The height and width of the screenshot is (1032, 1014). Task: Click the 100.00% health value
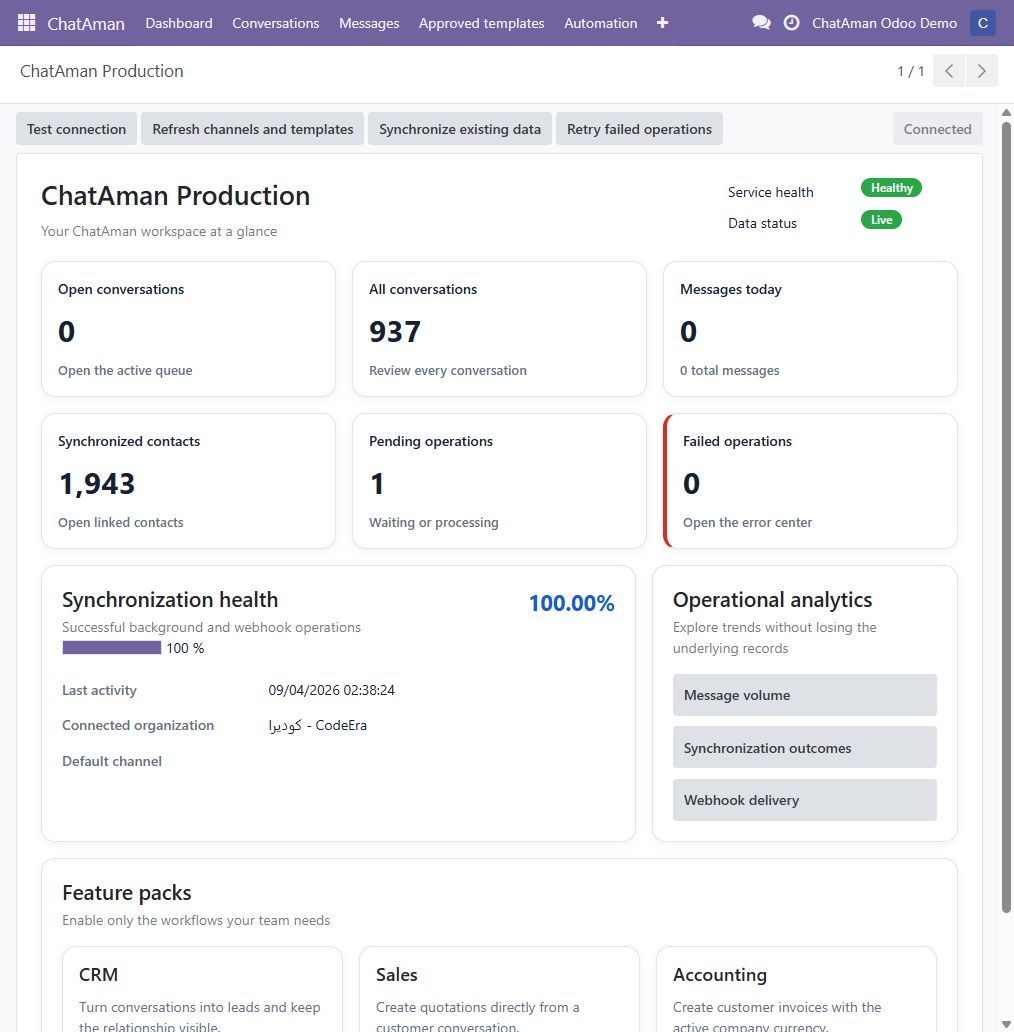pyautogui.click(x=572, y=603)
